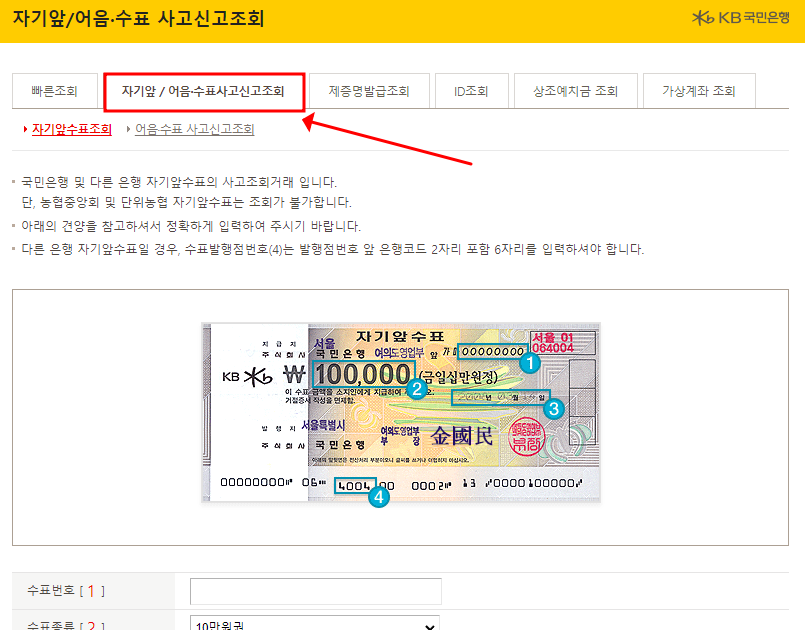Click the 자기앞/어음·수표 사고신고조회 page title
This screenshot has height=630, width=805.
tap(138, 18)
